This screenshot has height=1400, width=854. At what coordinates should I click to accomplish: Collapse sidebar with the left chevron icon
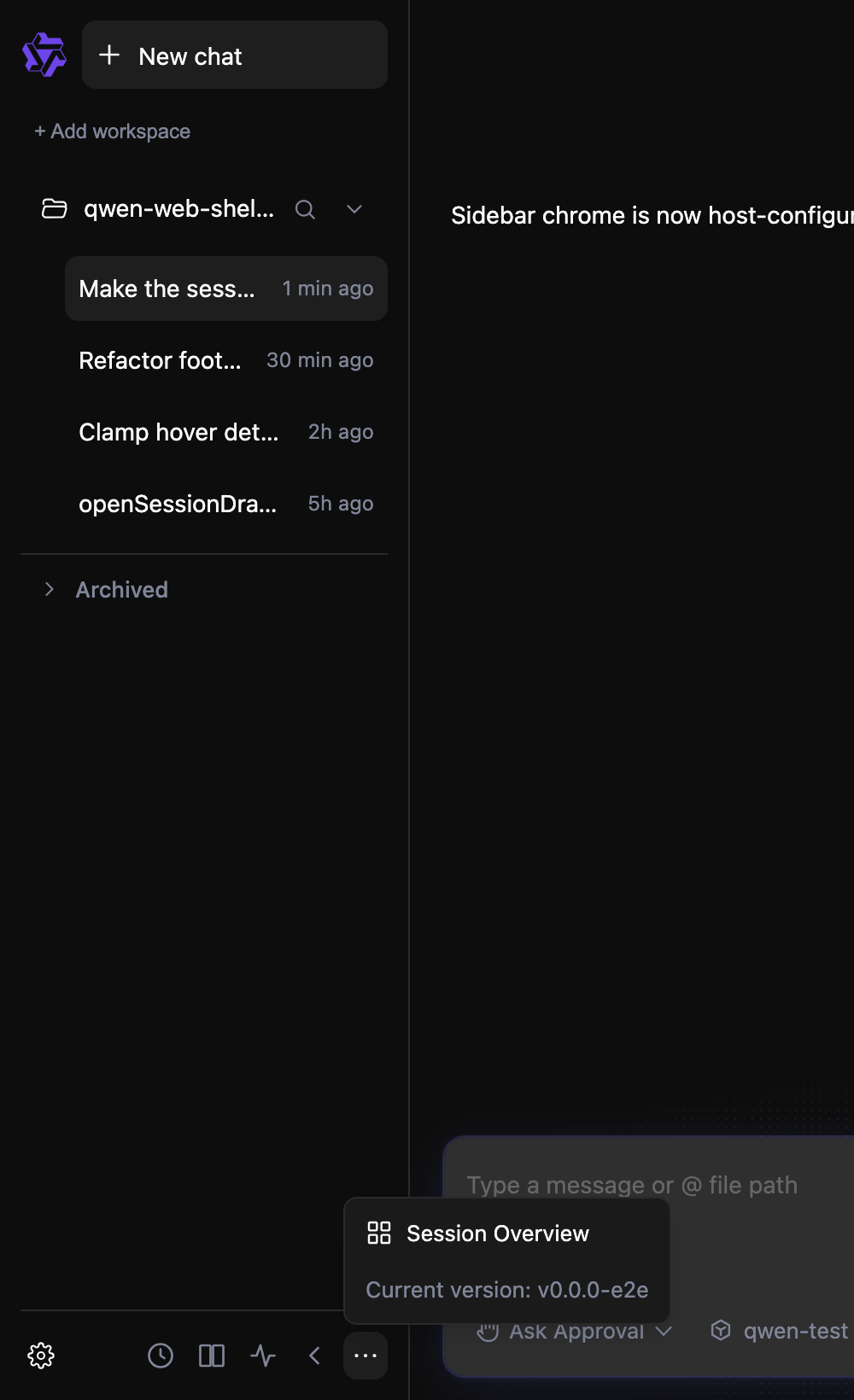tap(314, 1356)
